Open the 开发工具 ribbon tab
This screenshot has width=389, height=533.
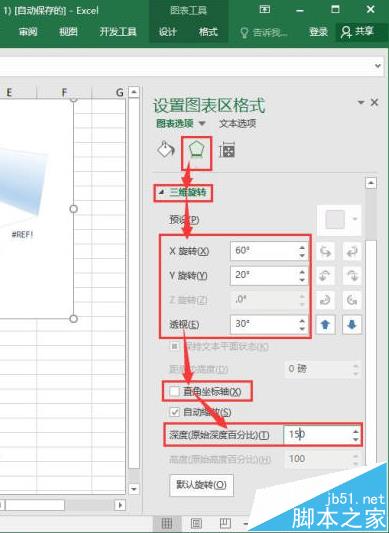click(118, 32)
